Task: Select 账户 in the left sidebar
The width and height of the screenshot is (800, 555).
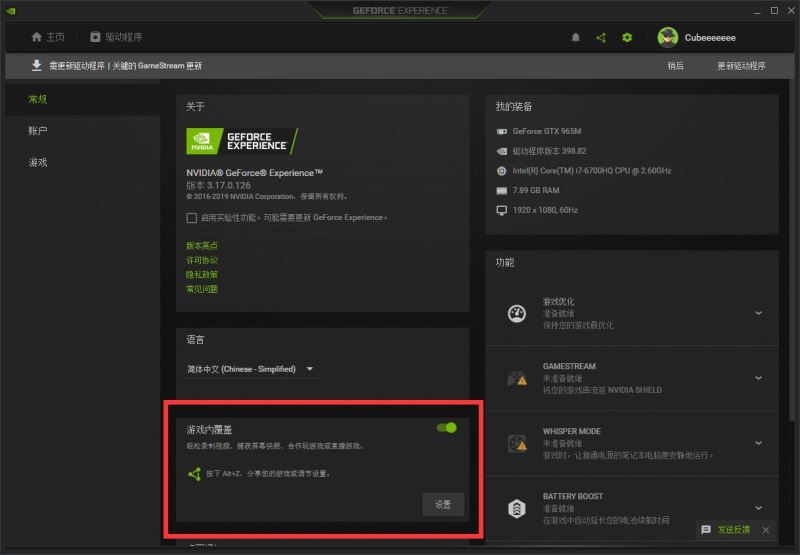Action: [x=83, y=131]
